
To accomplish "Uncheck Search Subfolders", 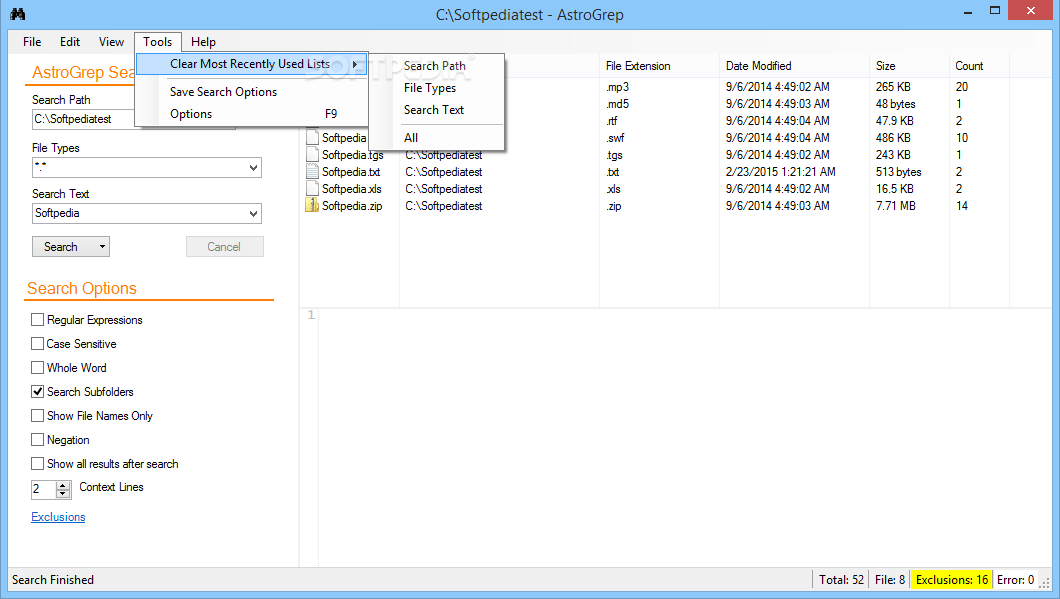I will (x=37, y=391).
